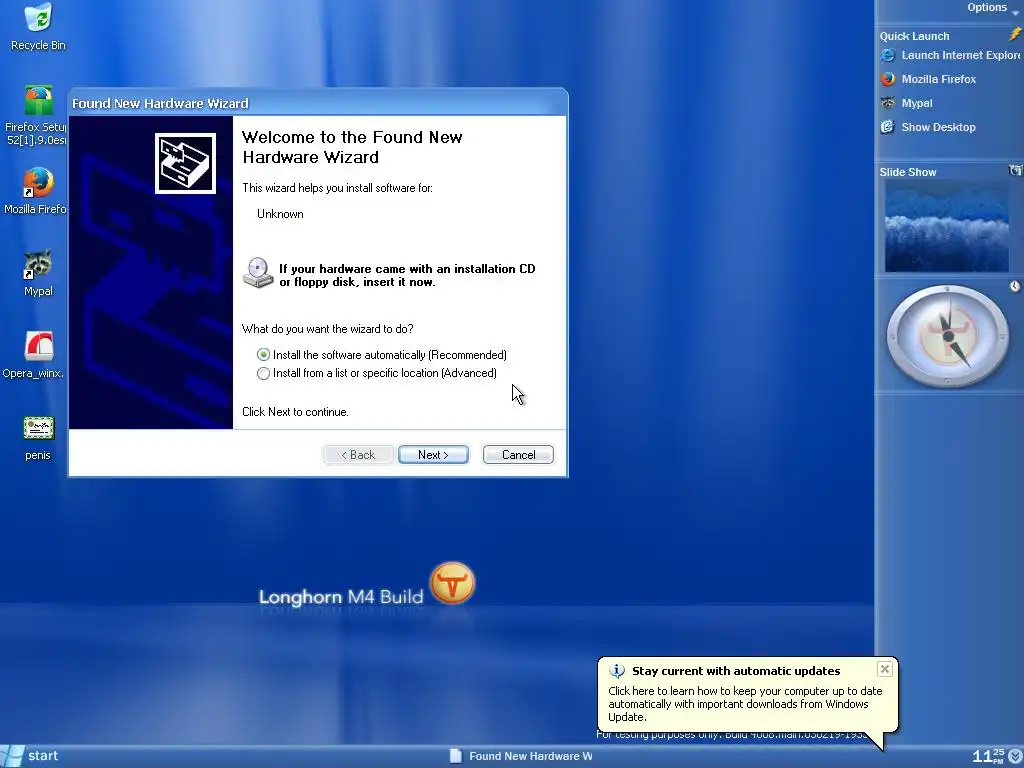Click Found New Hardware taskbar button
The width and height of the screenshot is (1024, 768).
521,756
